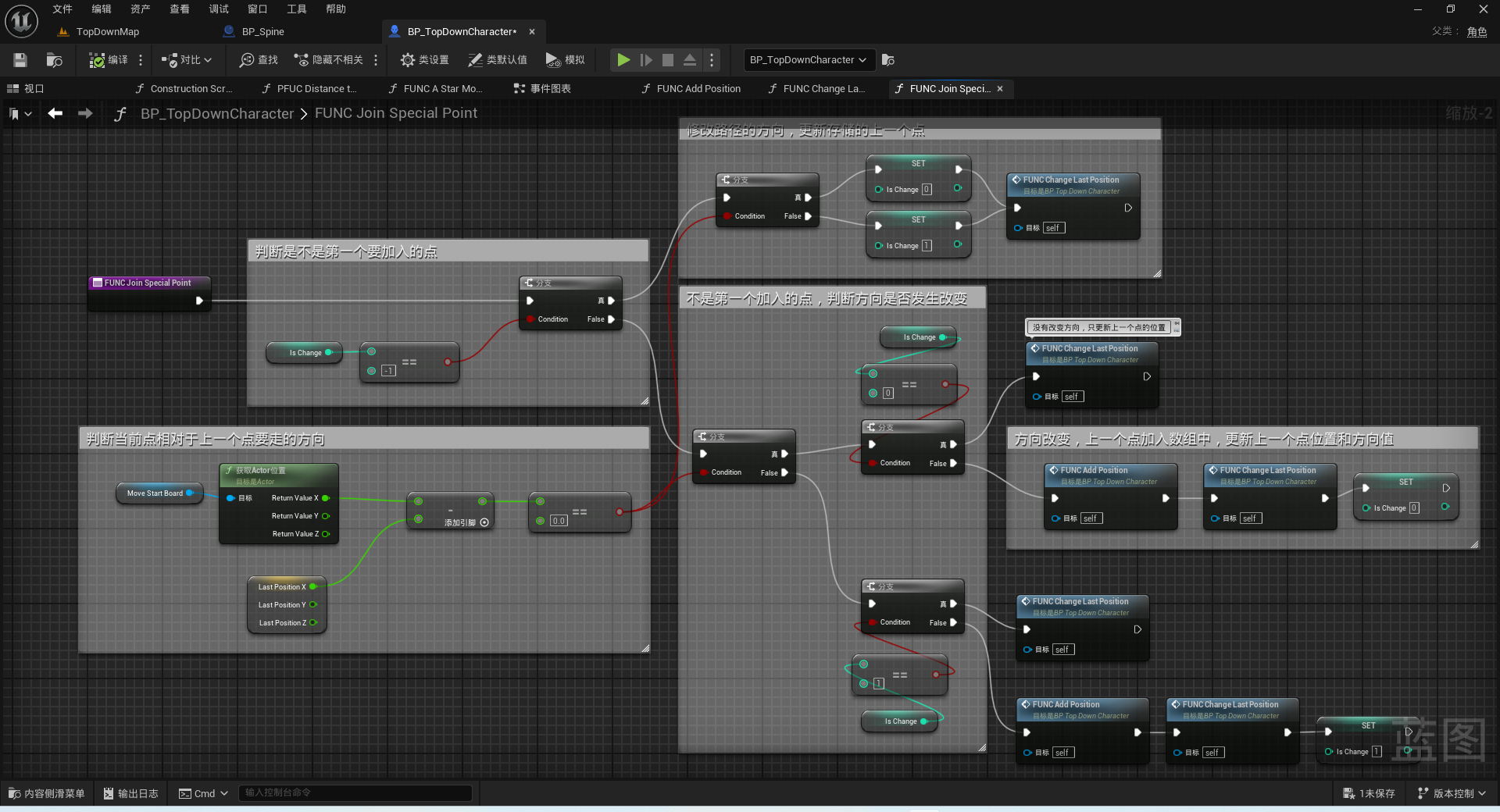Viewport: 1500px width, 812px height.
Task: Open PFUC Distance graph tab
Action: (309, 89)
